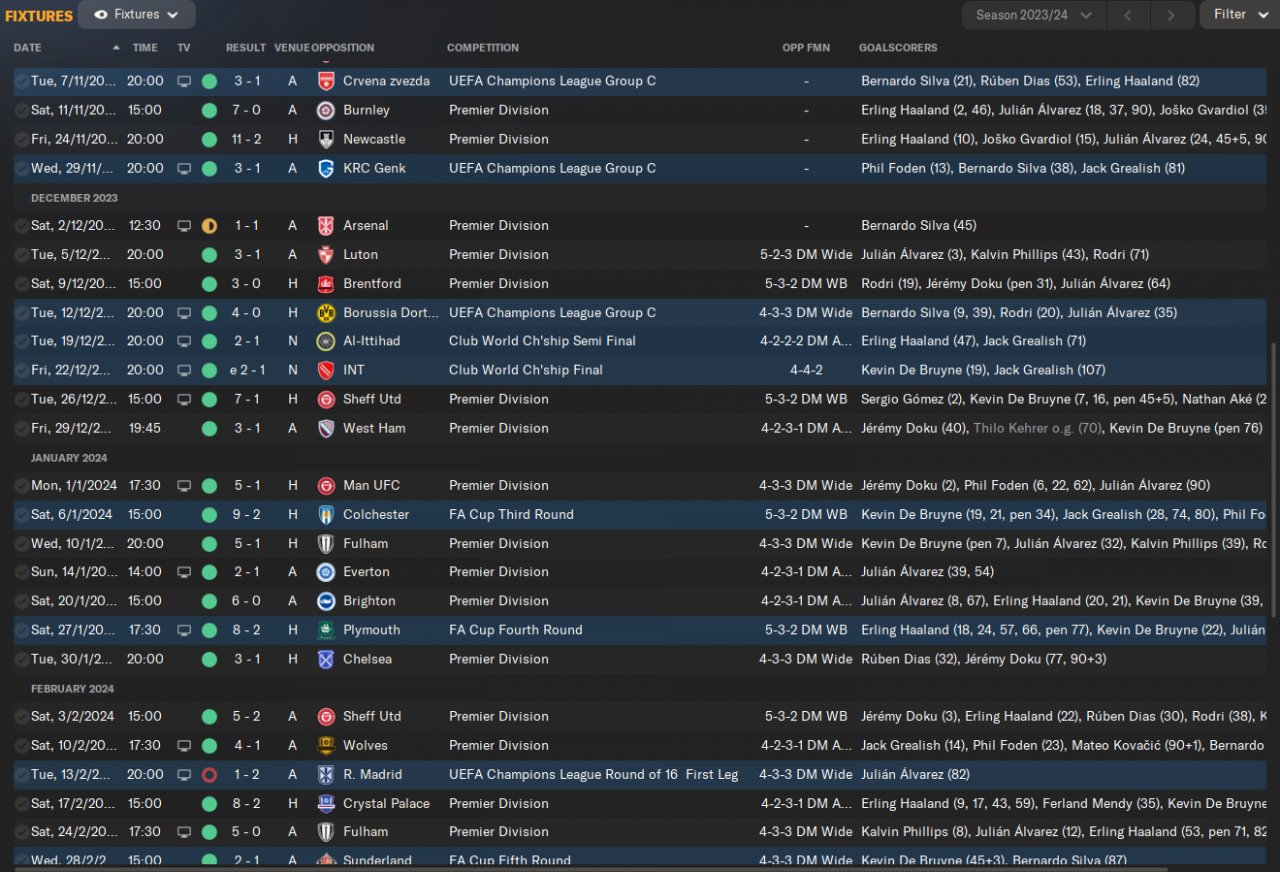Viewport: 1280px width, 872px height.
Task: Sort by the Venue column header
Action: point(292,48)
